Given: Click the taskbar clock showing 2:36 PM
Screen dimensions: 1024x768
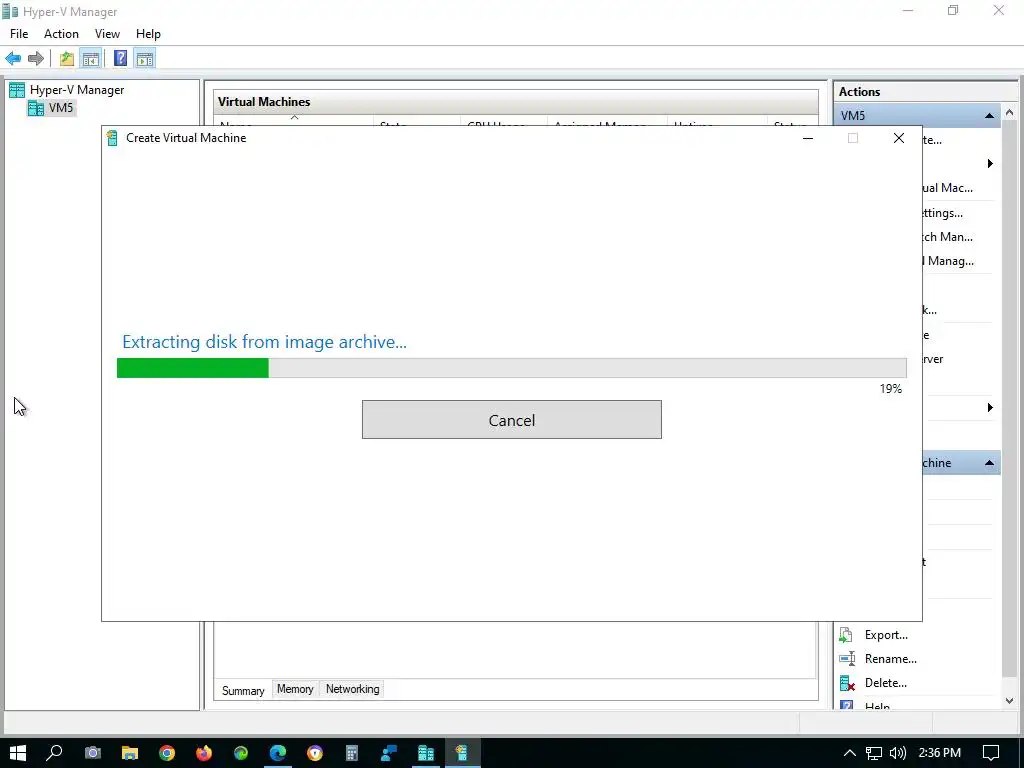Looking at the screenshot, I should (940, 753).
